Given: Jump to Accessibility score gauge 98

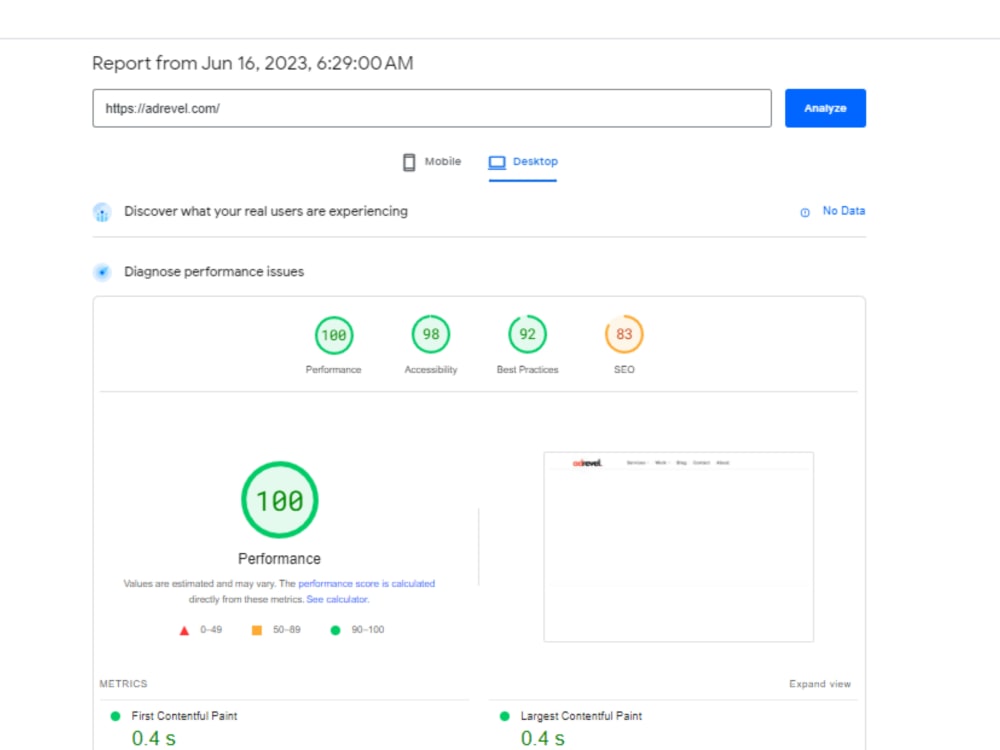Looking at the screenshot, I should tap(430, 334).
